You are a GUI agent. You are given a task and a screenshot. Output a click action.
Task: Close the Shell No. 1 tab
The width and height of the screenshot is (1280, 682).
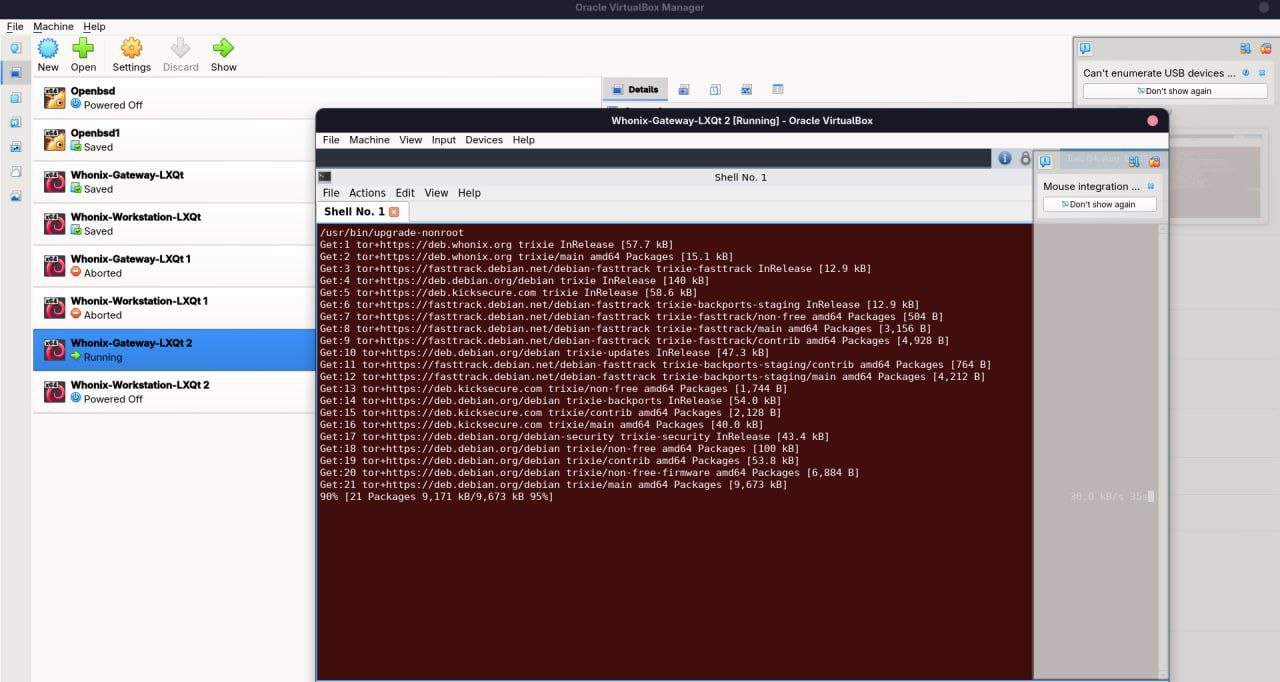tap(394, 212)
